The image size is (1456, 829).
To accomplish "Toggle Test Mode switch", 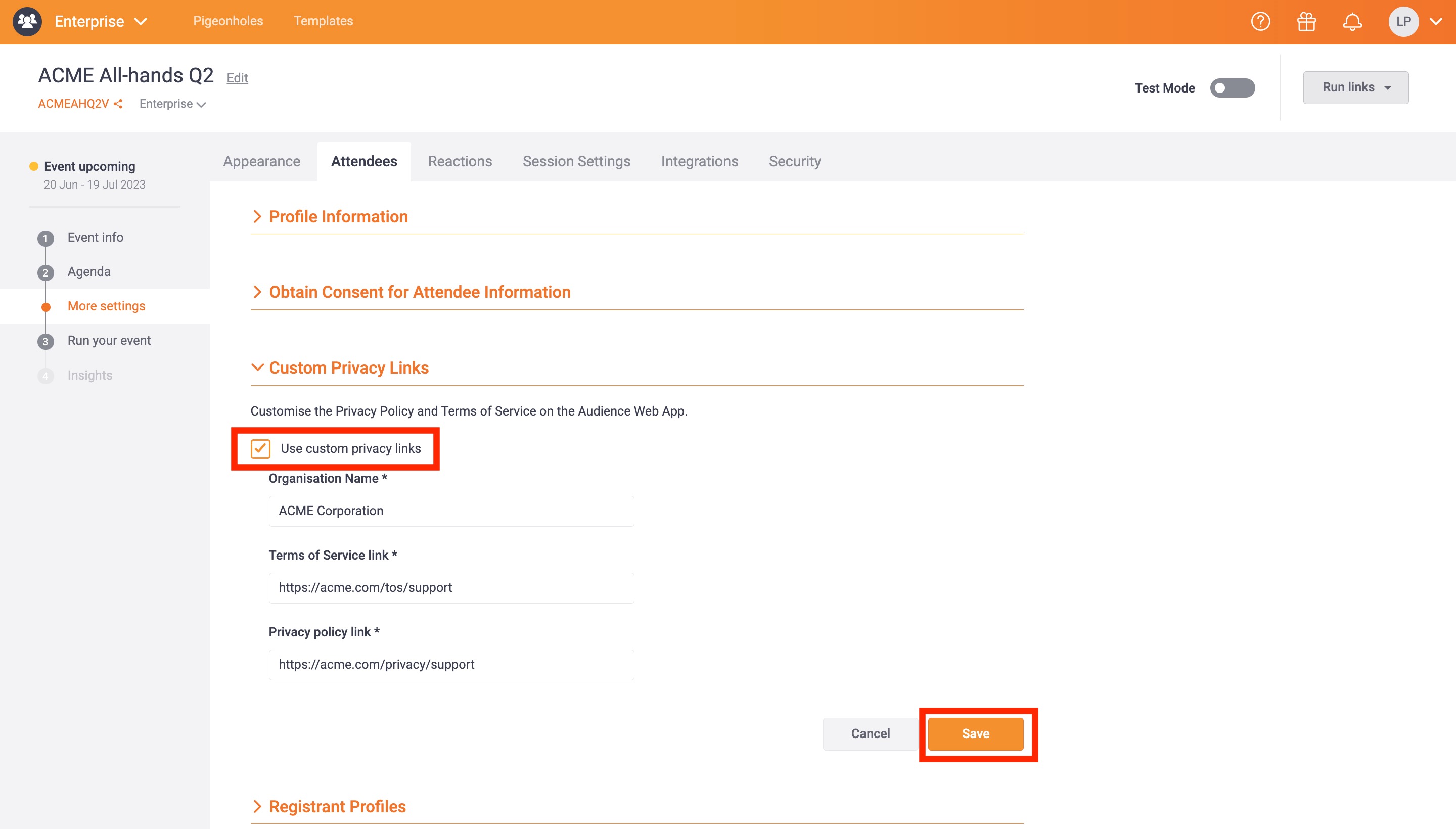I will point(1232,87).
